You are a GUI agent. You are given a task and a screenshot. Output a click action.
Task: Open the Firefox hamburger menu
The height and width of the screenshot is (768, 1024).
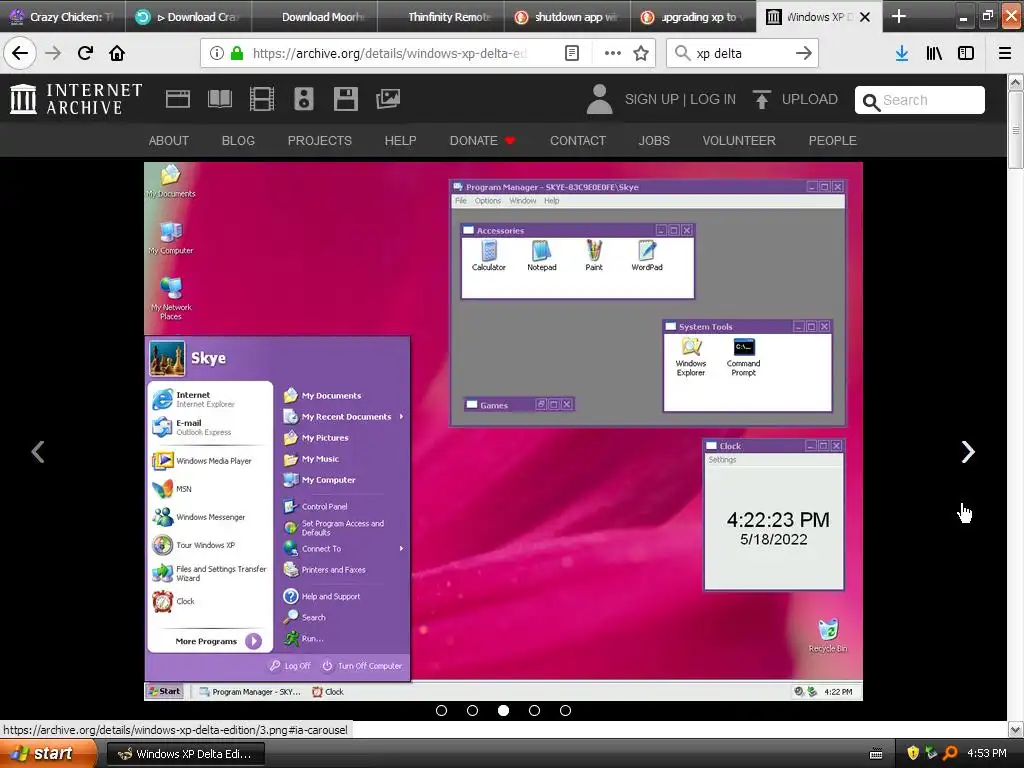pyautogui.click(x=1005, y=53)
